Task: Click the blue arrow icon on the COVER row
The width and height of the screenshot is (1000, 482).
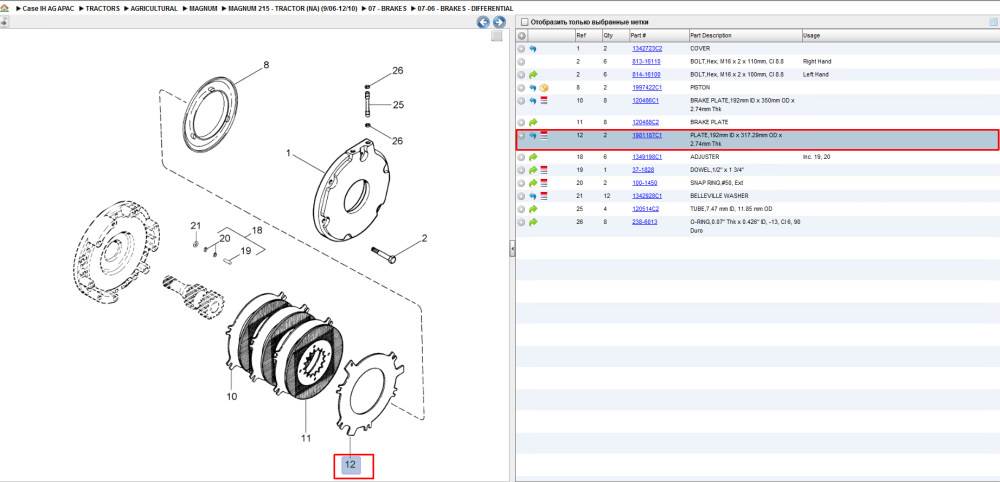Action: (533, 48)
